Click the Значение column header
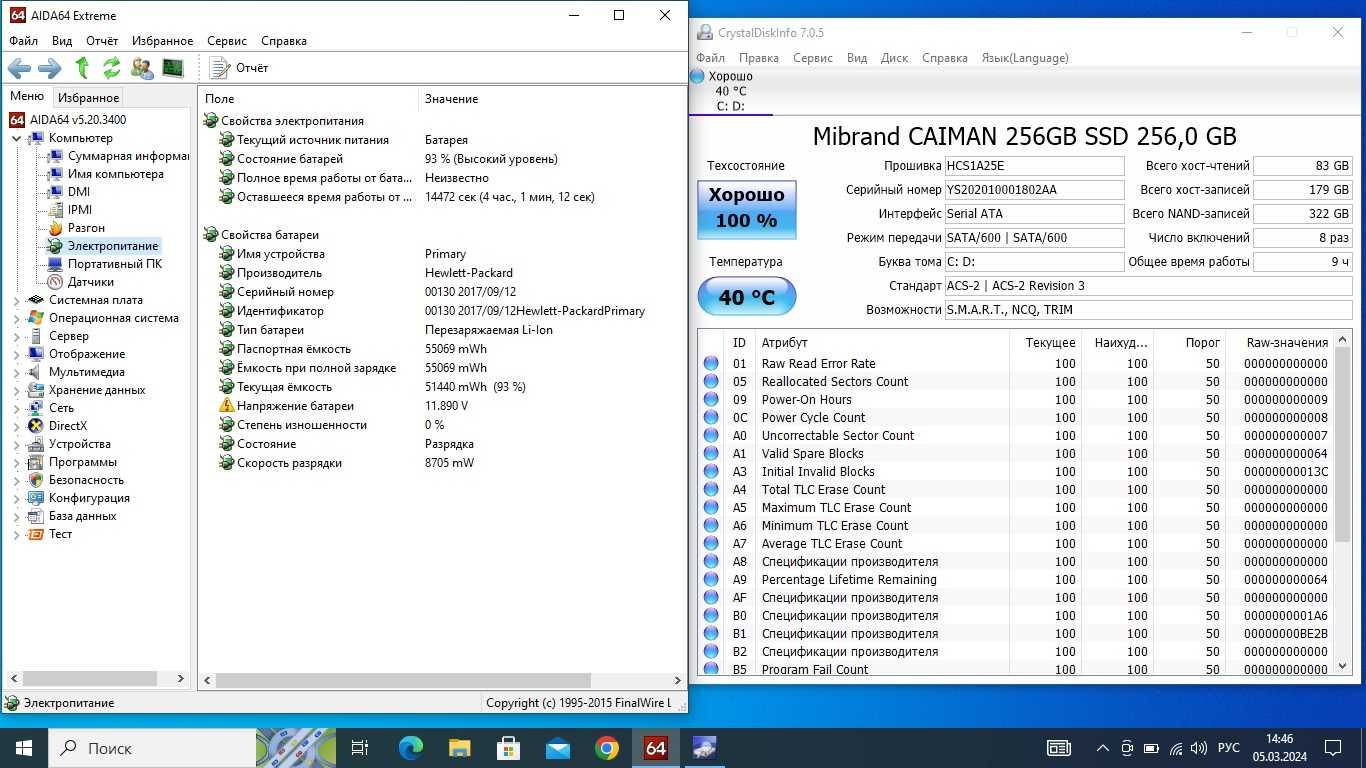Viewport: 1366px width, 768px height. pyautogui.click(x=551, y=99)
